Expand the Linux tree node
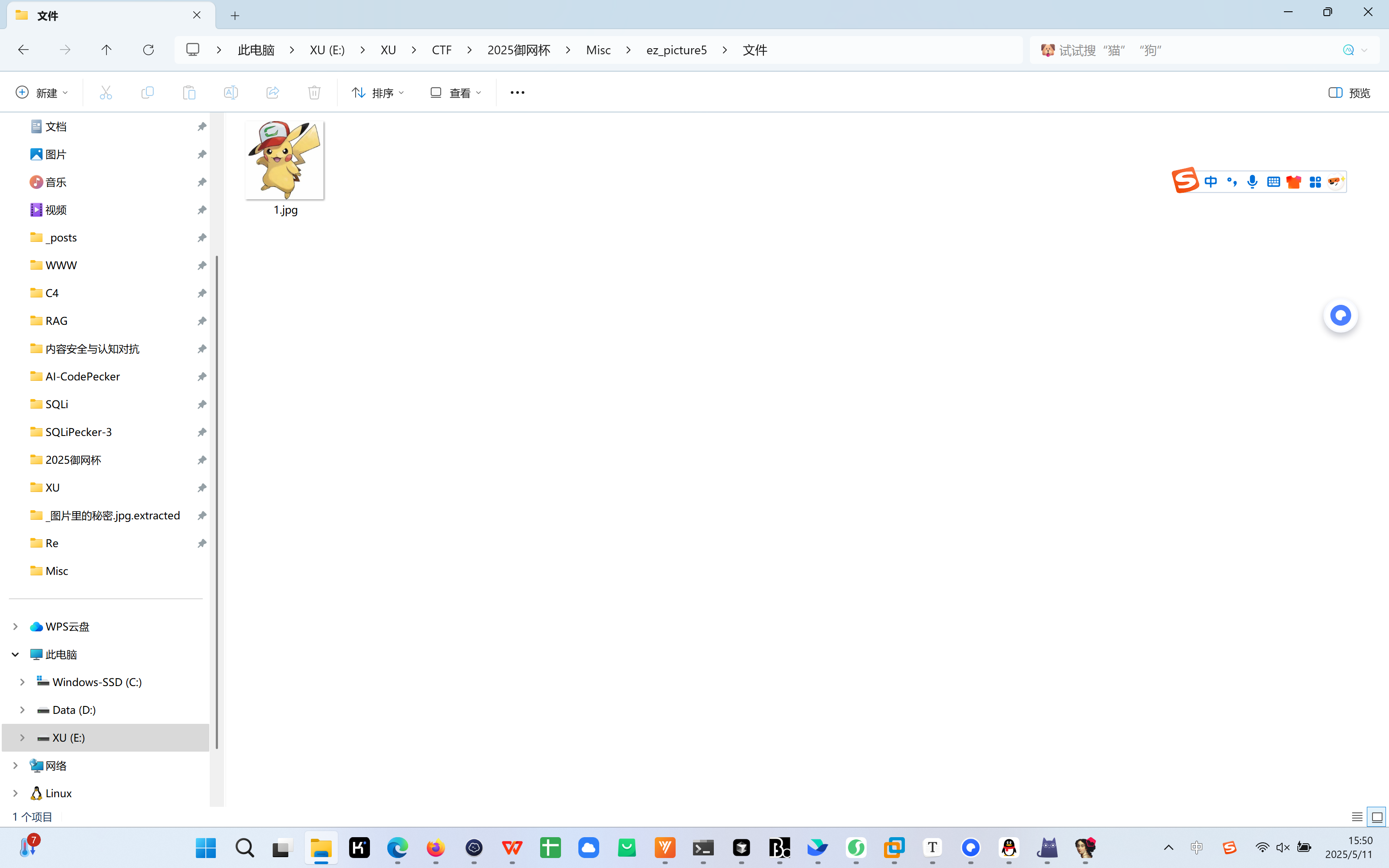 click(x=16, y=793)
